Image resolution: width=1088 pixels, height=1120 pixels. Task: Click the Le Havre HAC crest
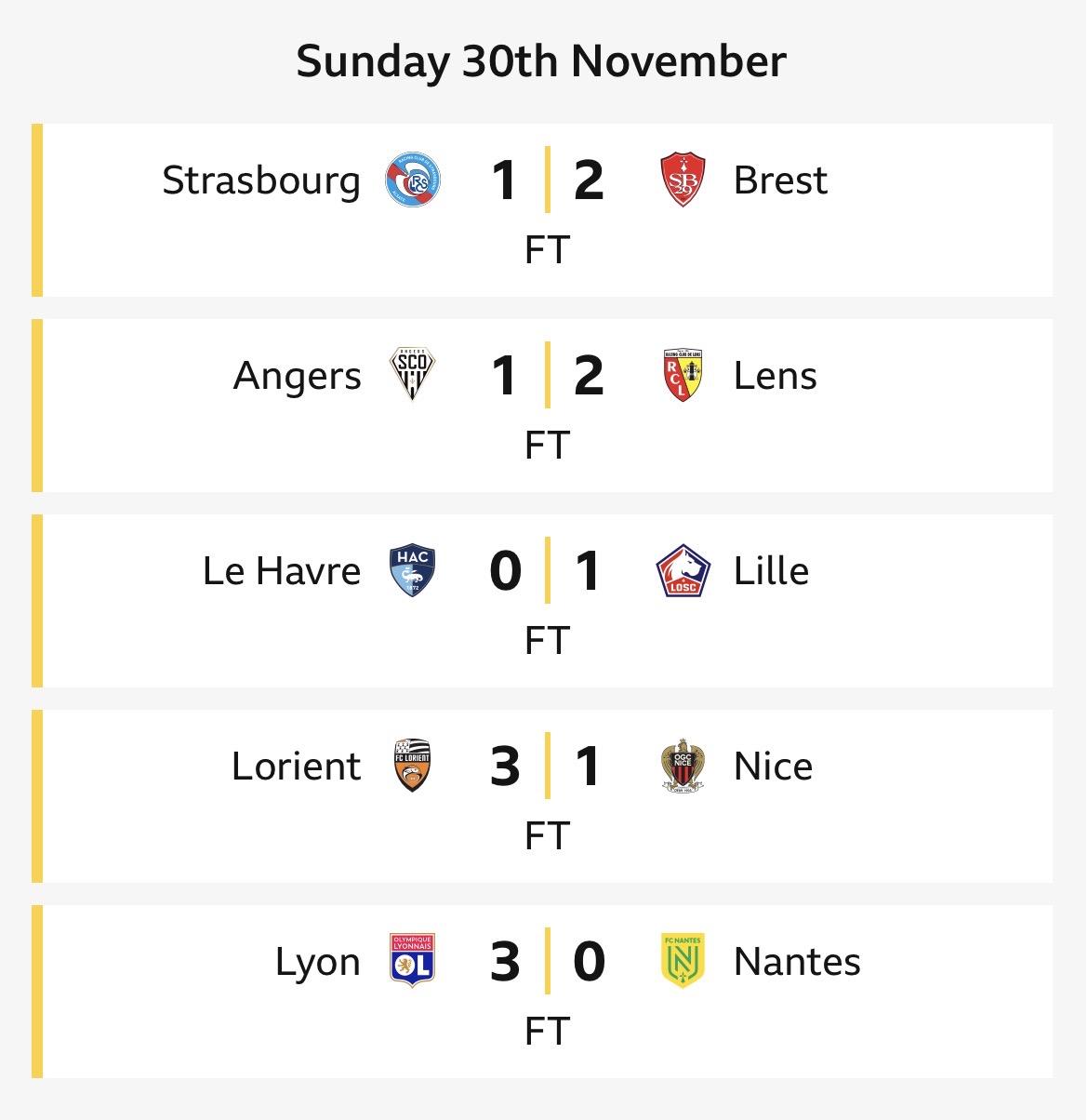click(412, 570)
